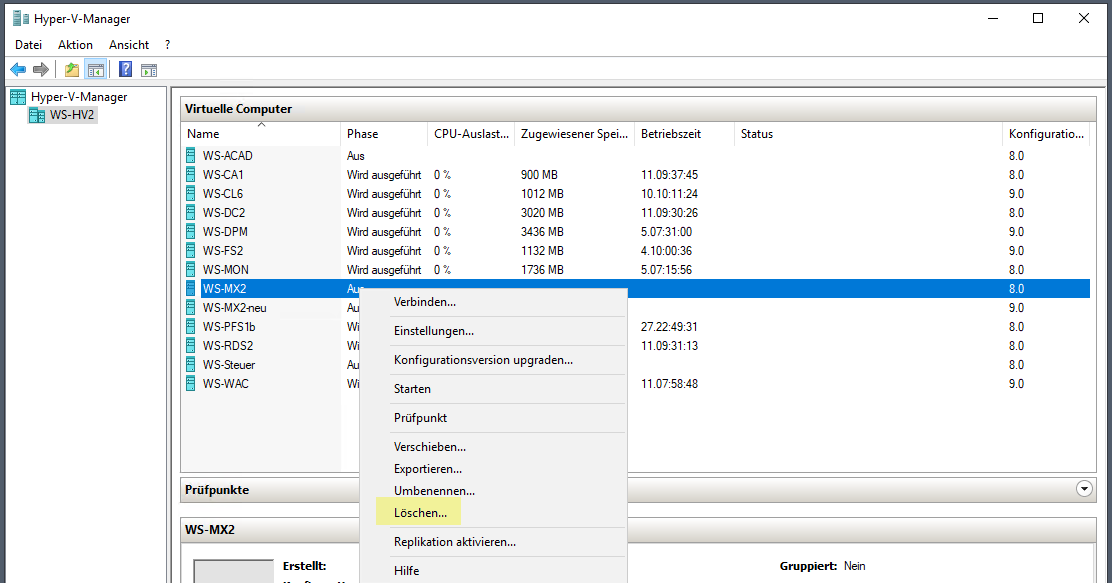The height and width of the screenshot is (583, 1112).
Task: Choose Verbinden... from the context menu
Action: (493, 302)
